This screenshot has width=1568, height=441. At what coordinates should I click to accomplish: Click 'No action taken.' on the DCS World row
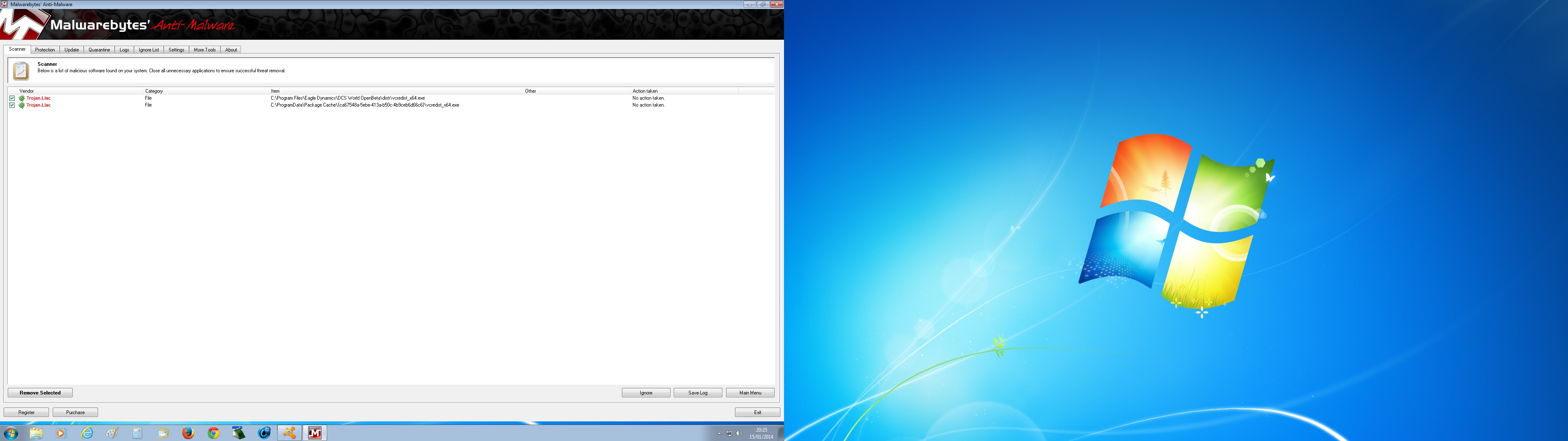pos(648,98)
